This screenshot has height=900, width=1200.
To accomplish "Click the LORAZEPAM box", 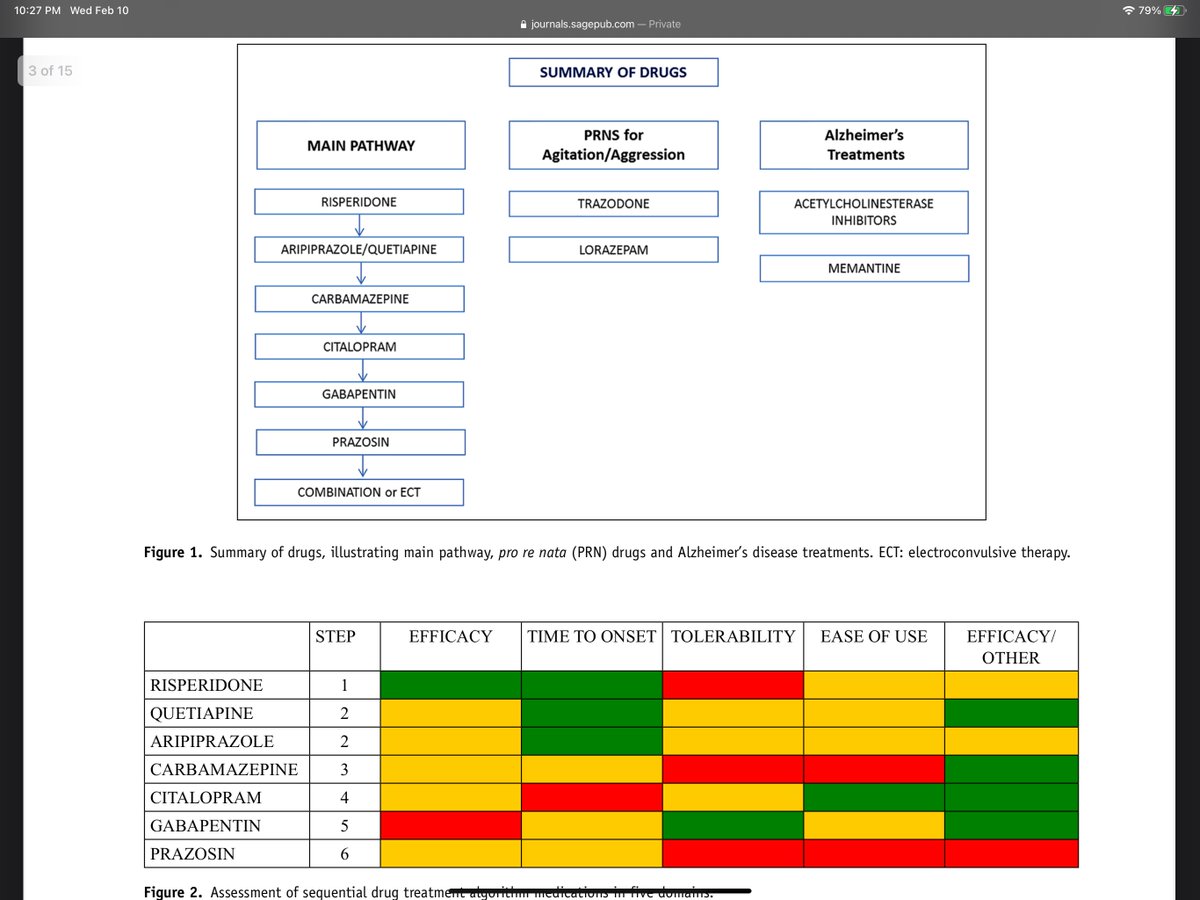I will coord(613,249).
